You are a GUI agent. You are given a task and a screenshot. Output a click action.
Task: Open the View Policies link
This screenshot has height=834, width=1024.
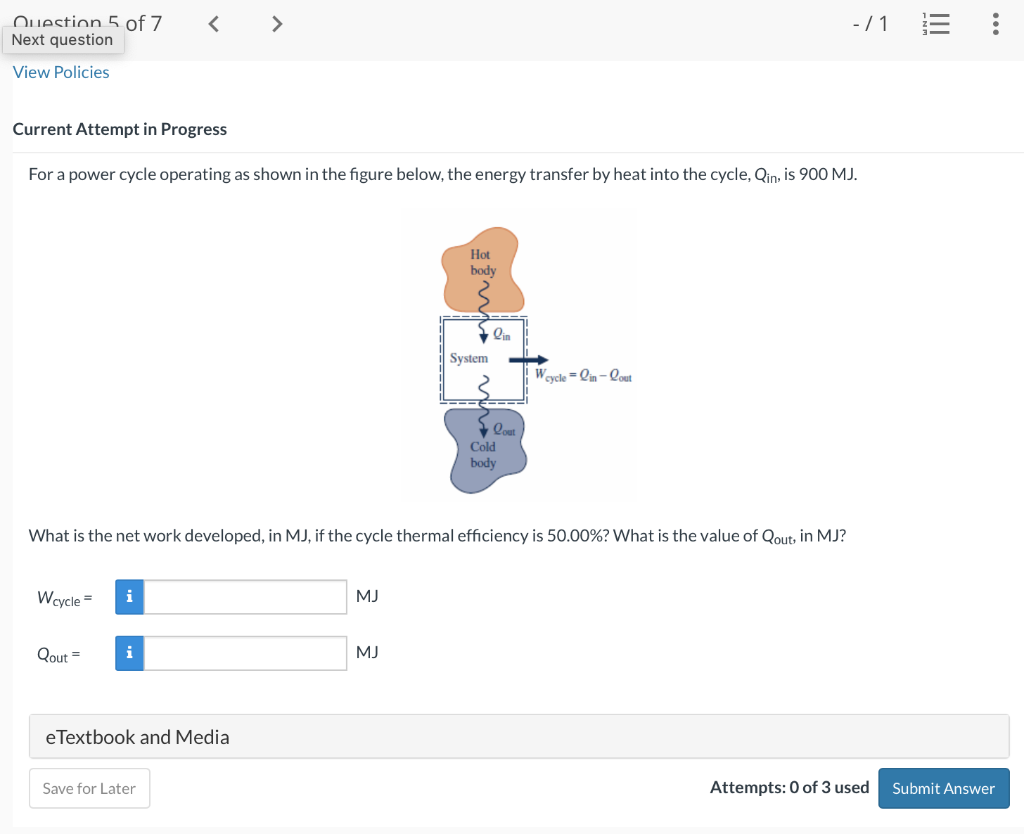pos(60,72)
